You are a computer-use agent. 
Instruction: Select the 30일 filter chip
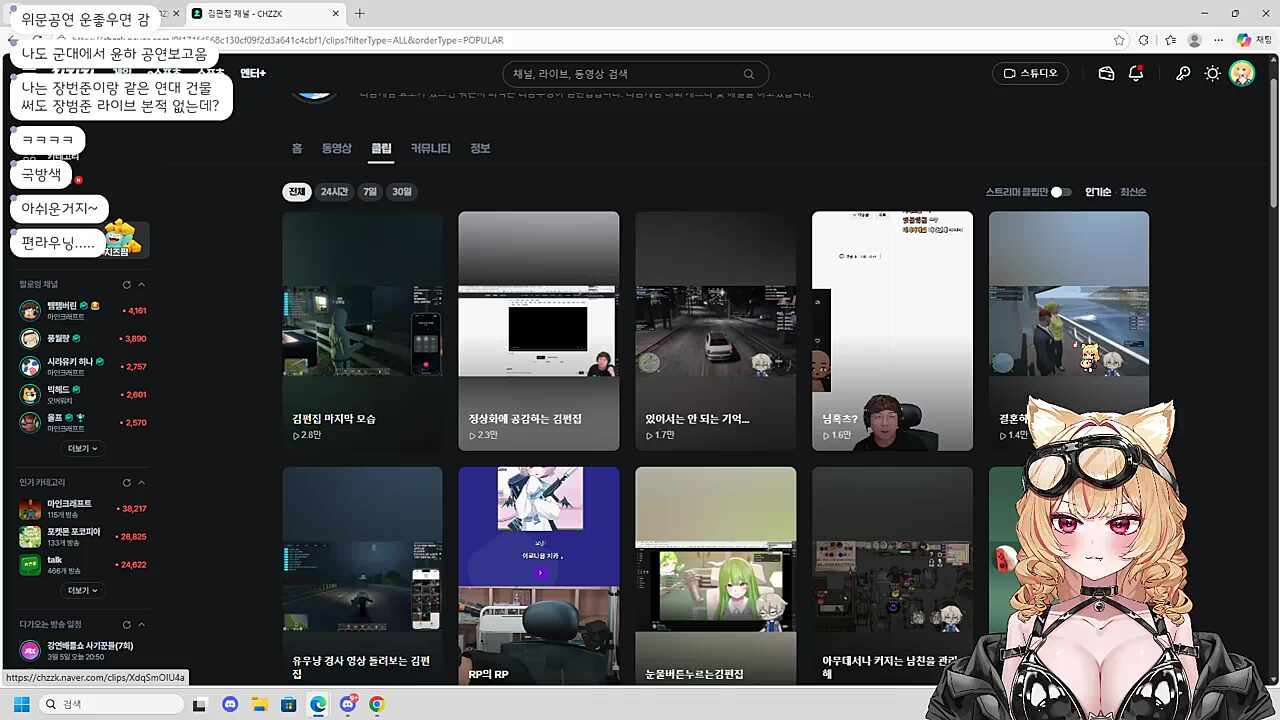point(401,191)
